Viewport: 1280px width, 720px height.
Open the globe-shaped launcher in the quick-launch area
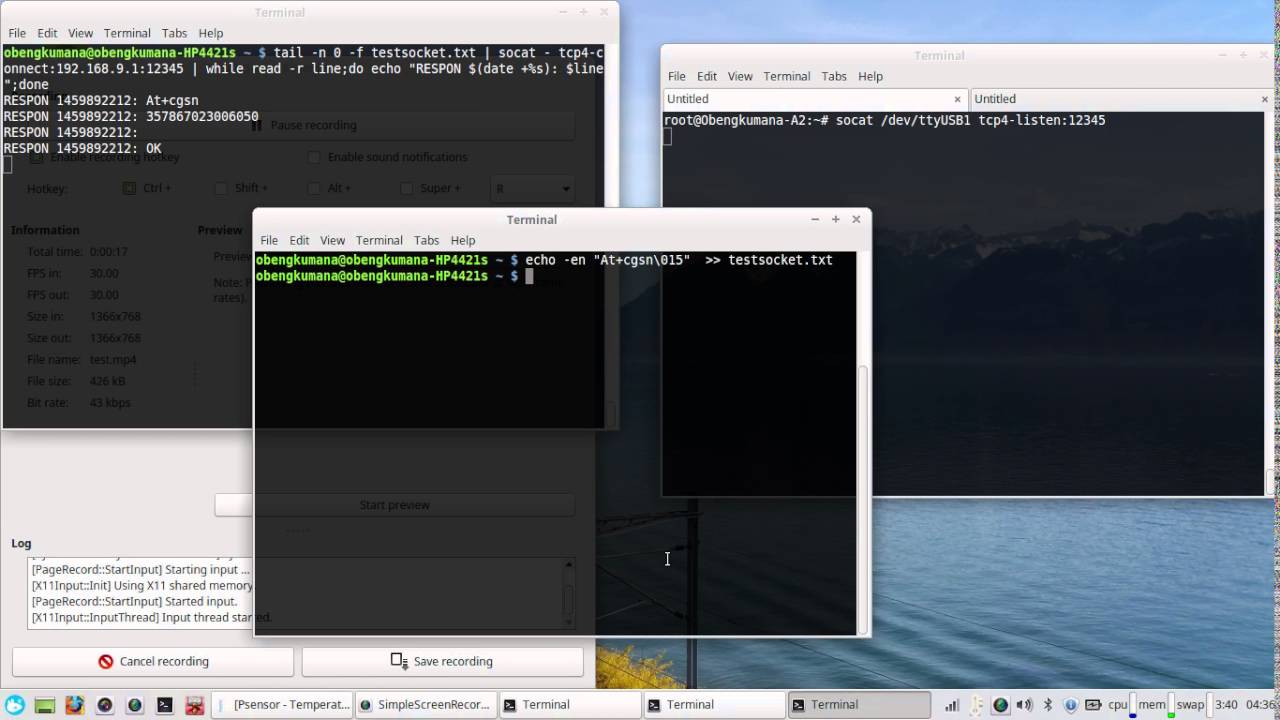point(134,705)
